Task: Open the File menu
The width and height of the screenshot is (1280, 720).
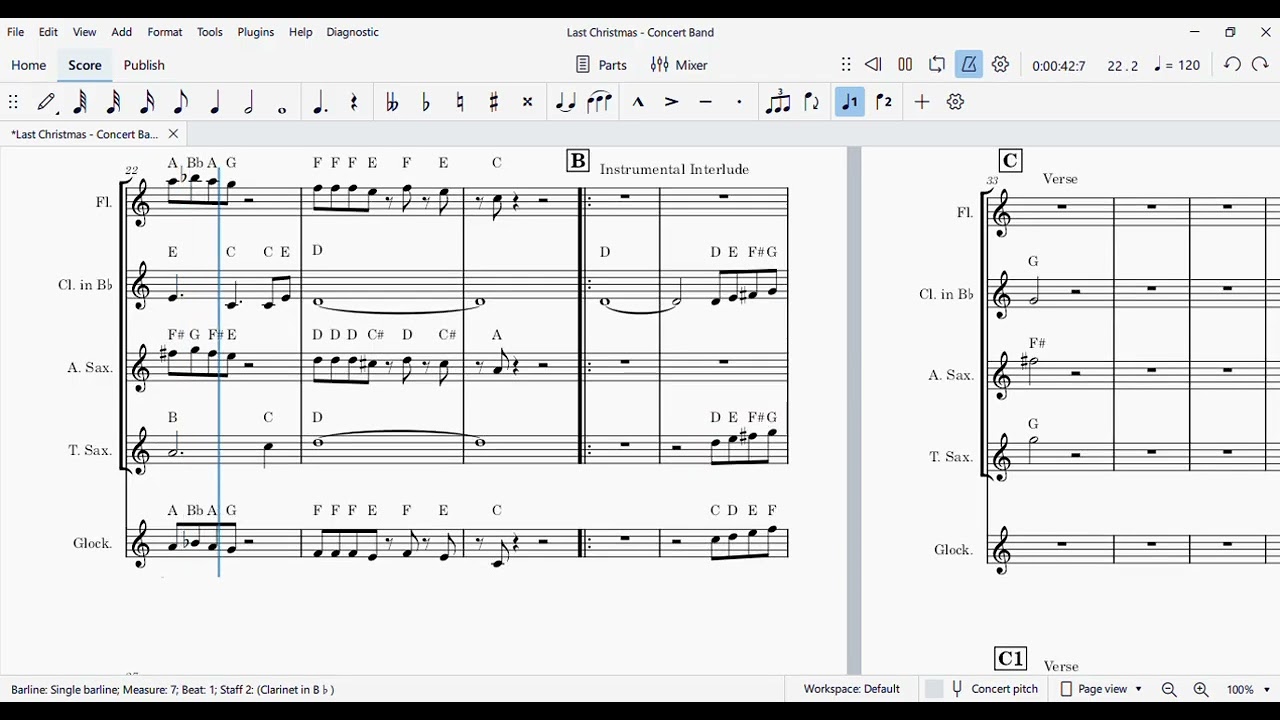Action: pos(16,32)
